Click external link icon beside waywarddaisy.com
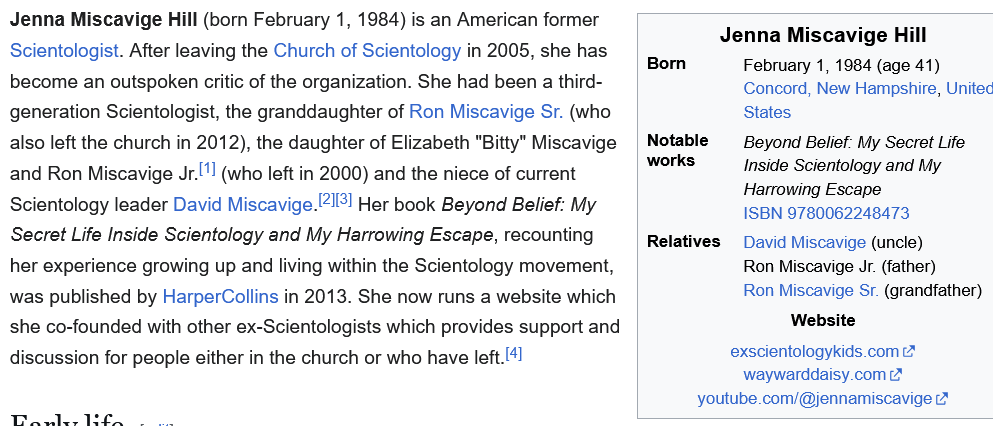The height and width of the screenshot is (426, 993). pos(896,375)
